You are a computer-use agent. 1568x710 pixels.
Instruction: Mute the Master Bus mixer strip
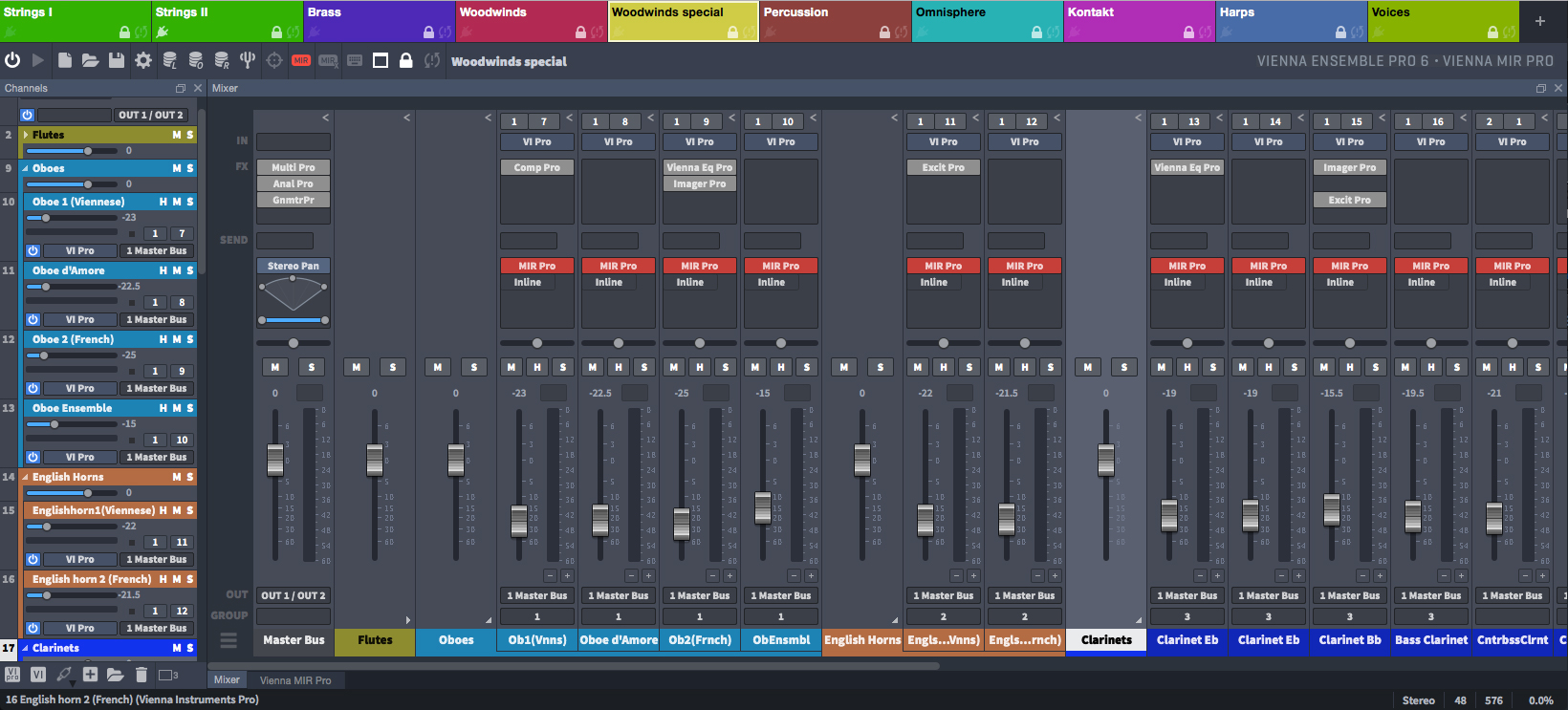click(275, 367)
